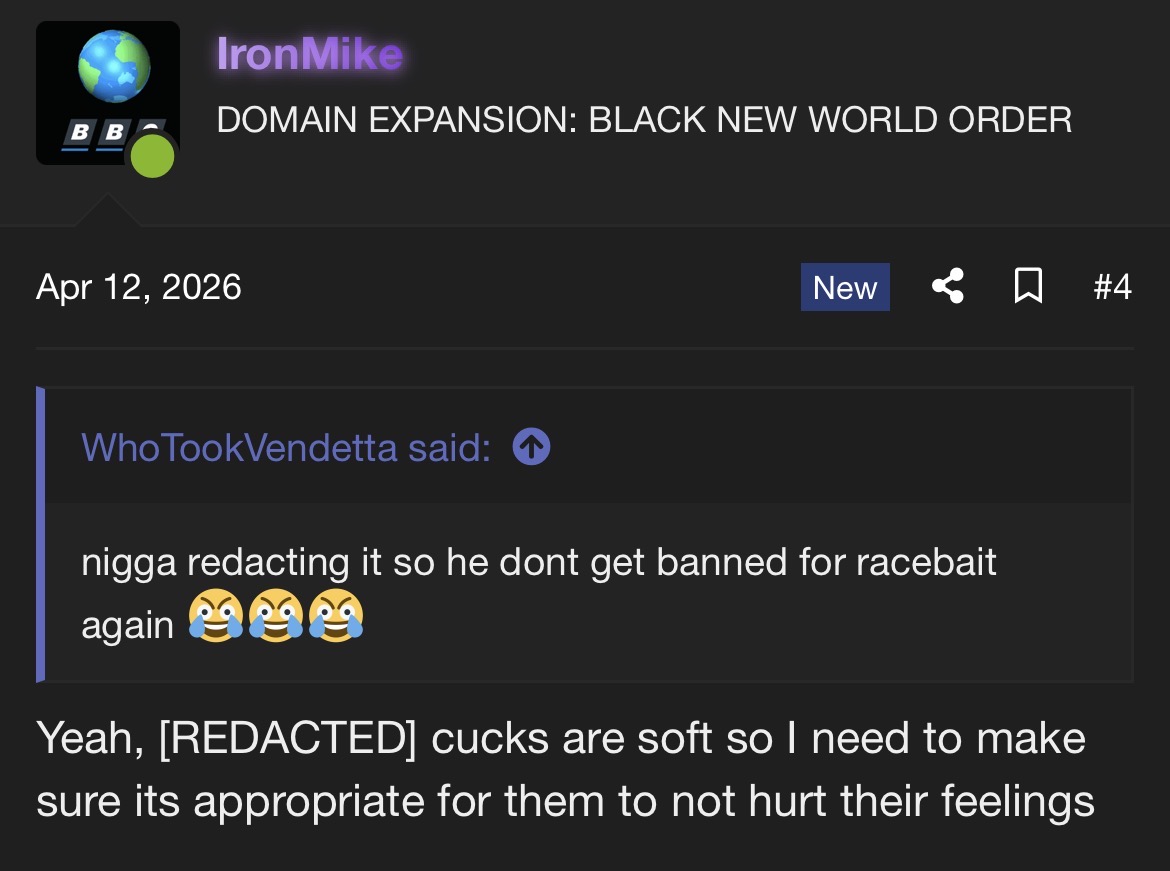
Task: Click the globe image in the avatar
Action: (x=114, y=66)
